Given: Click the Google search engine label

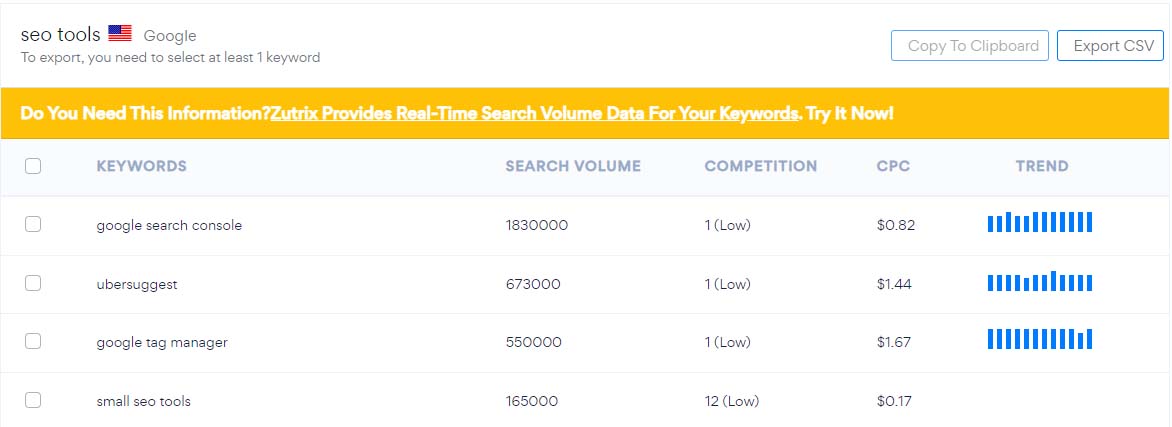Looking at the screenshot, I should pos(170,36).
